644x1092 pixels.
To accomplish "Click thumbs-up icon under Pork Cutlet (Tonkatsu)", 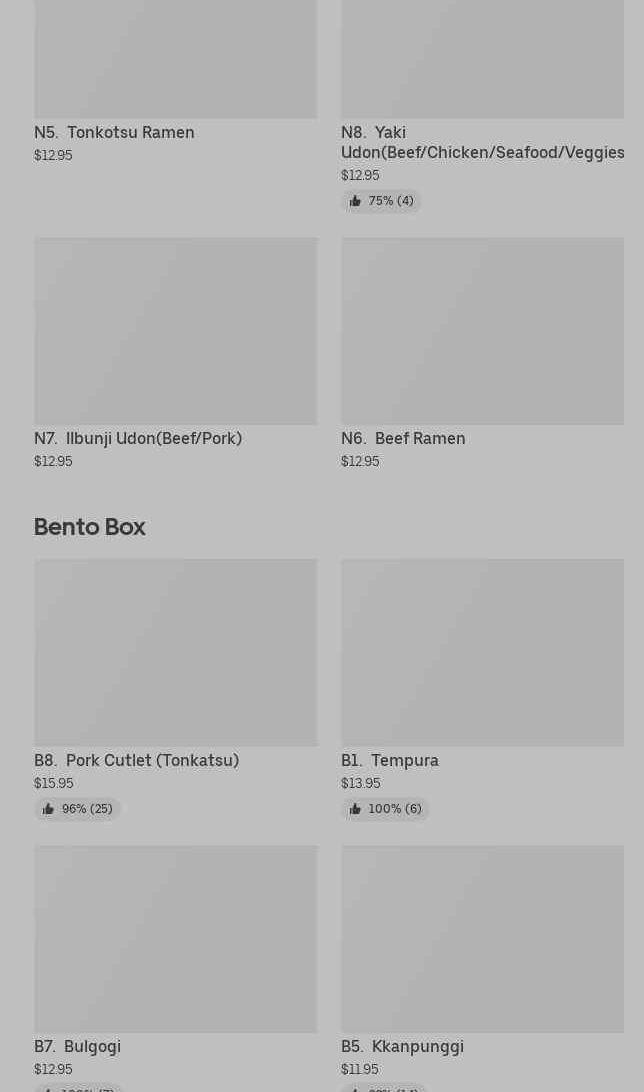I will [x=48, y=809].
